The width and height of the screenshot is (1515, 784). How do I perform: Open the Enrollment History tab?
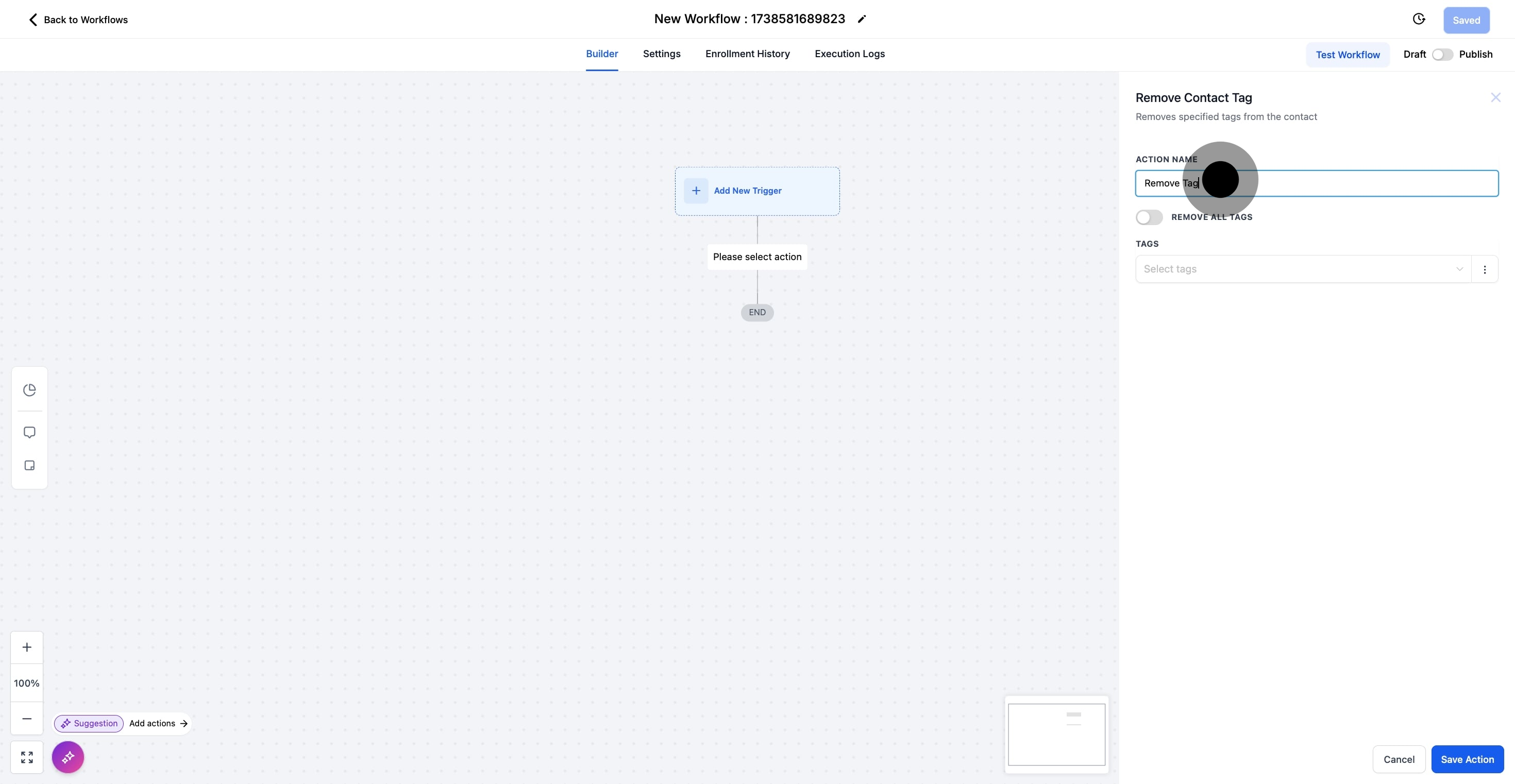747,54
